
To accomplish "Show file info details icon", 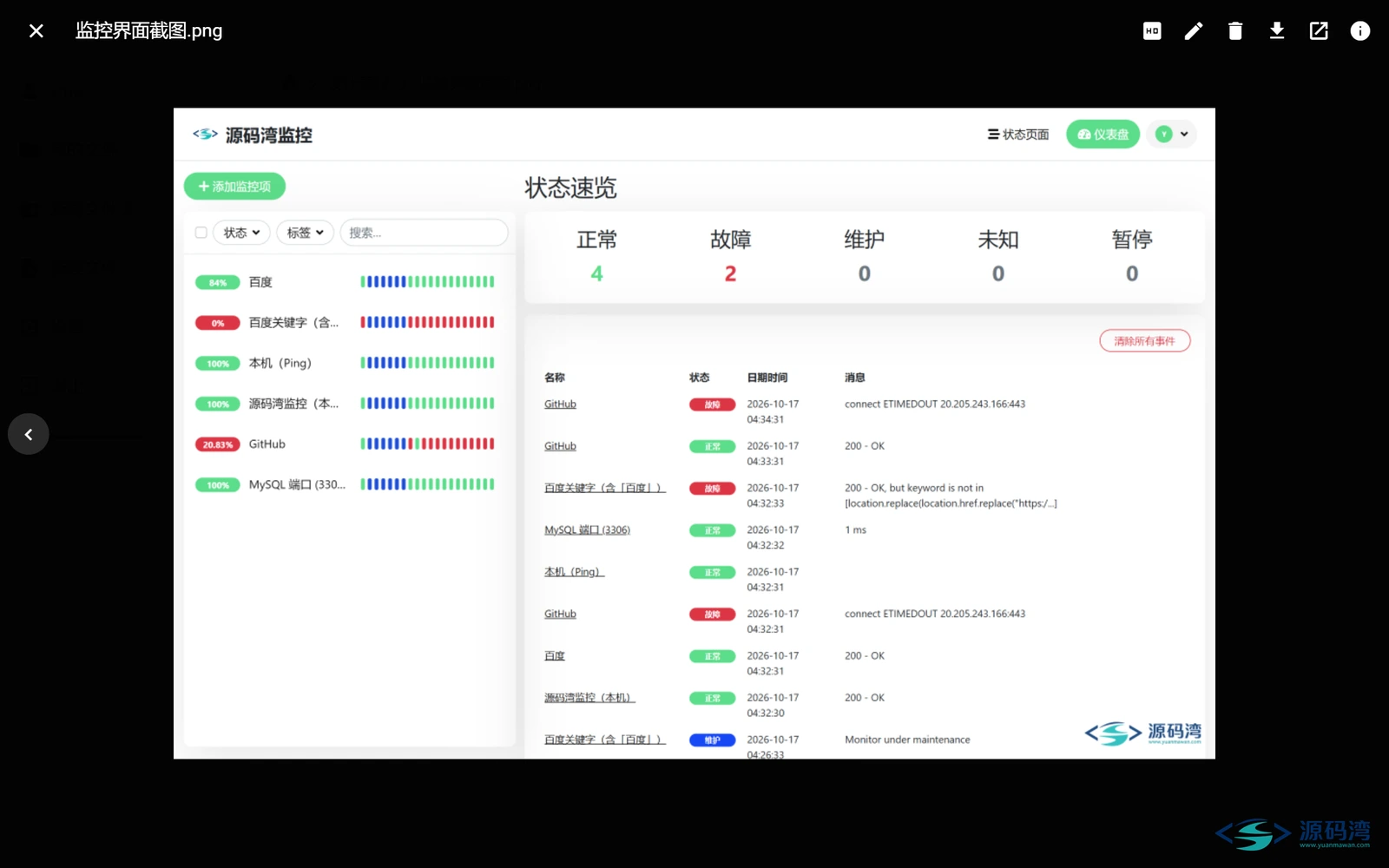I will coord(1360,31).
